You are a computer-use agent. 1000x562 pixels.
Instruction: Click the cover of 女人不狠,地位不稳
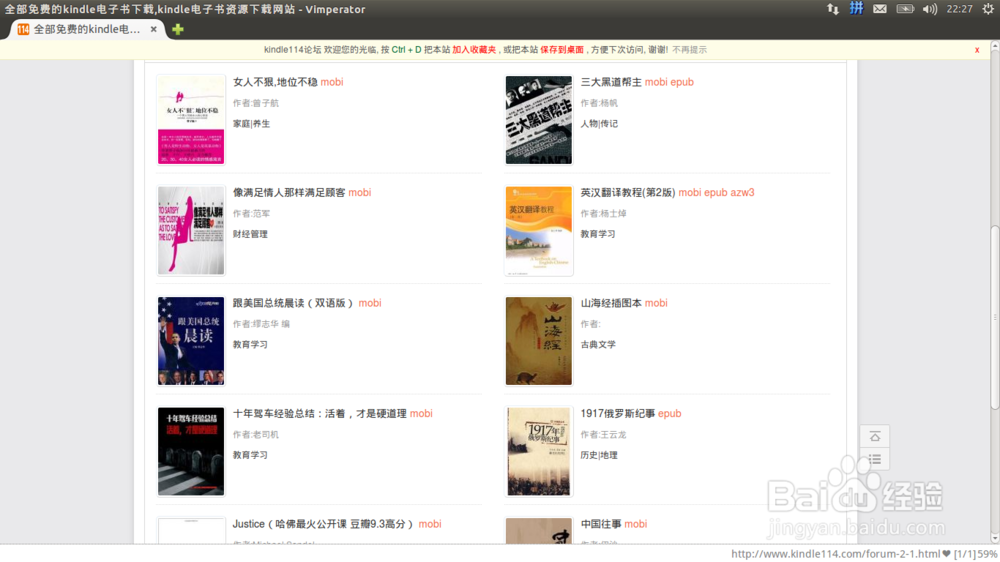click(191, 120)
